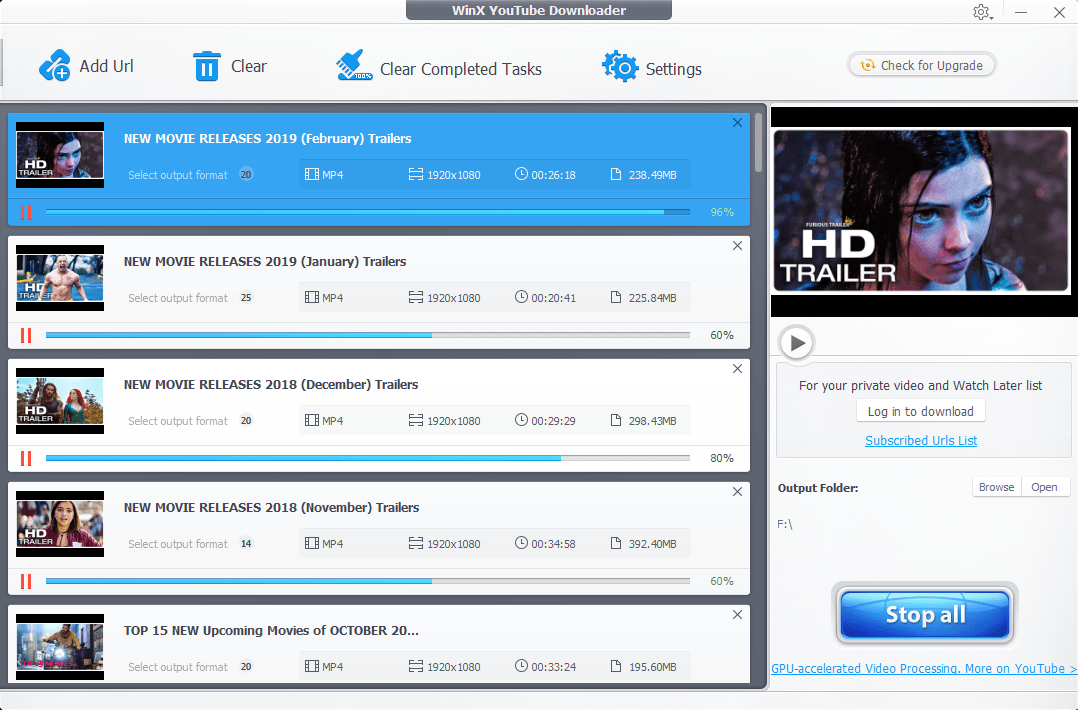Select the December 2018 Trailers thumbnail
The width and height of the screenshot is (1078, 710).
pyautogui.click(x=60, y=401)
